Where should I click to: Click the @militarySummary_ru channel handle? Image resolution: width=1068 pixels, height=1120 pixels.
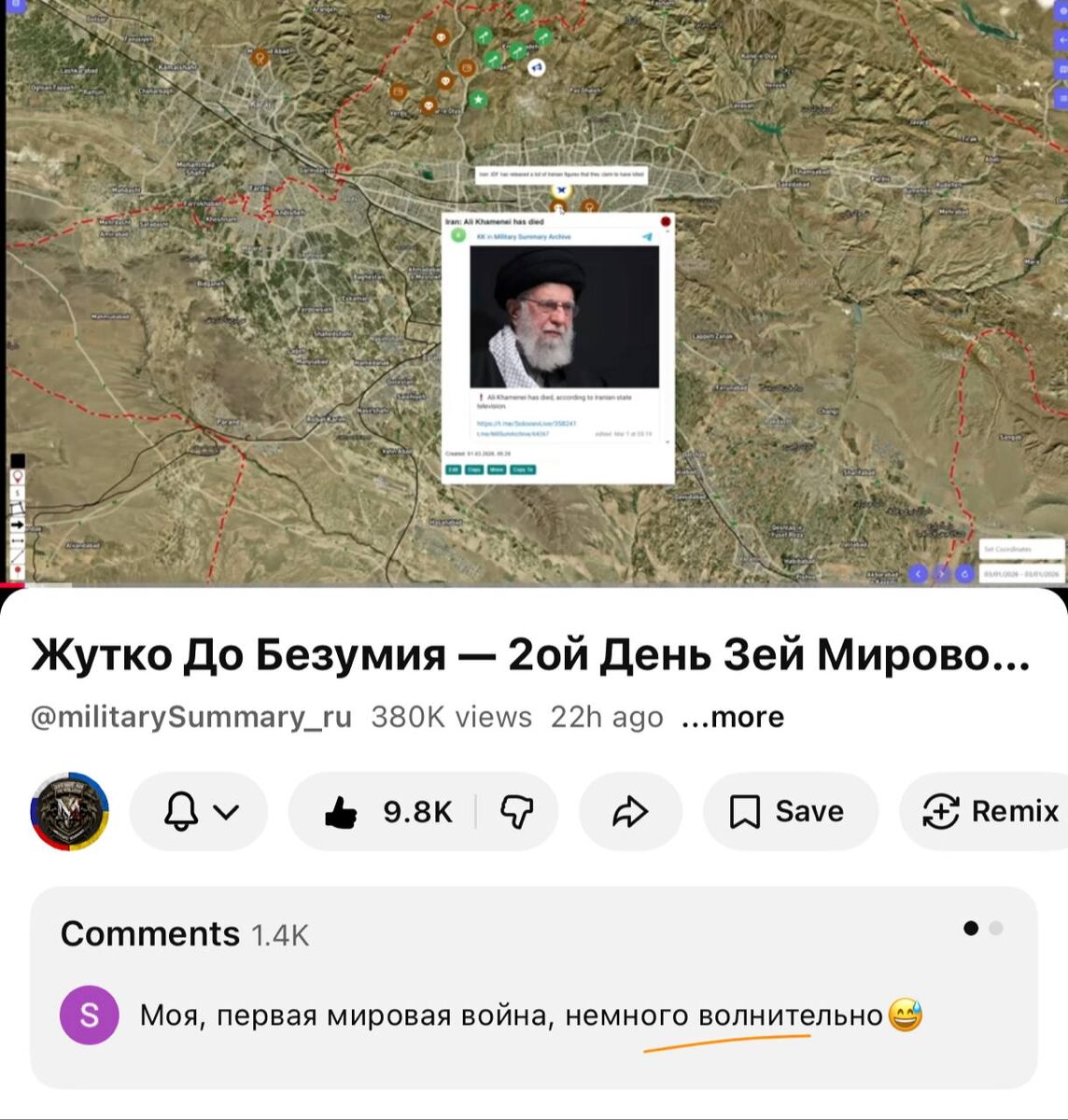(191, 717)
